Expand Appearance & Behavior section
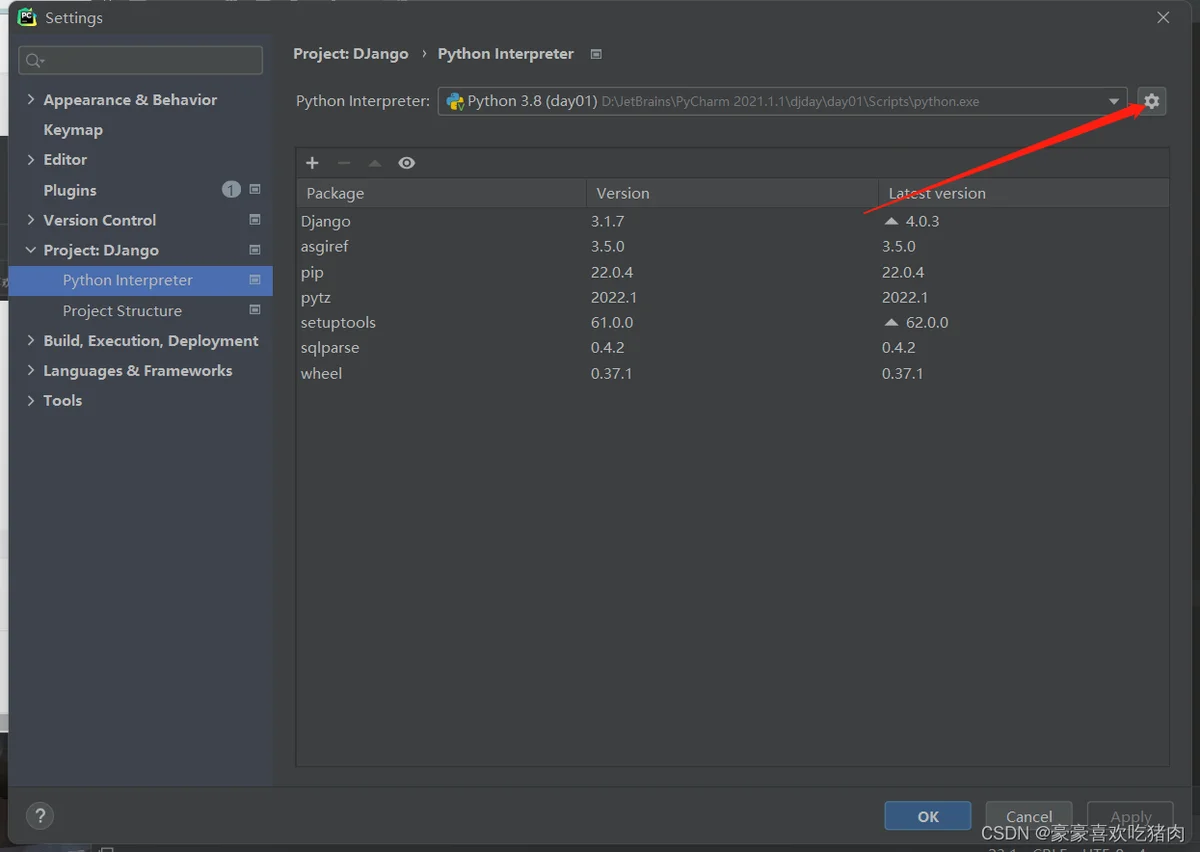 pos(31,99)
